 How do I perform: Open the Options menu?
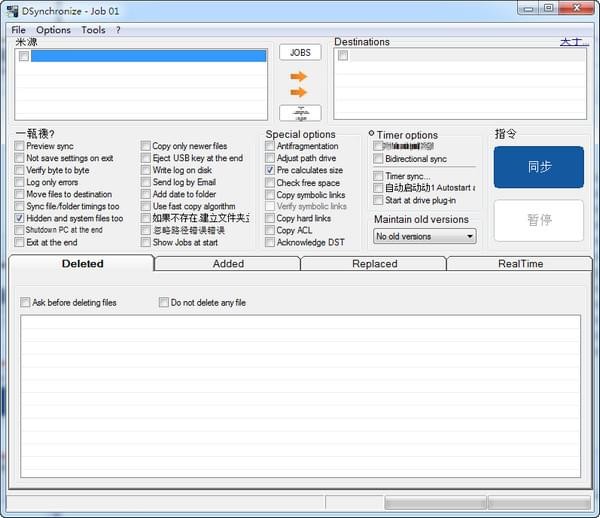click(x=53, y=30)
